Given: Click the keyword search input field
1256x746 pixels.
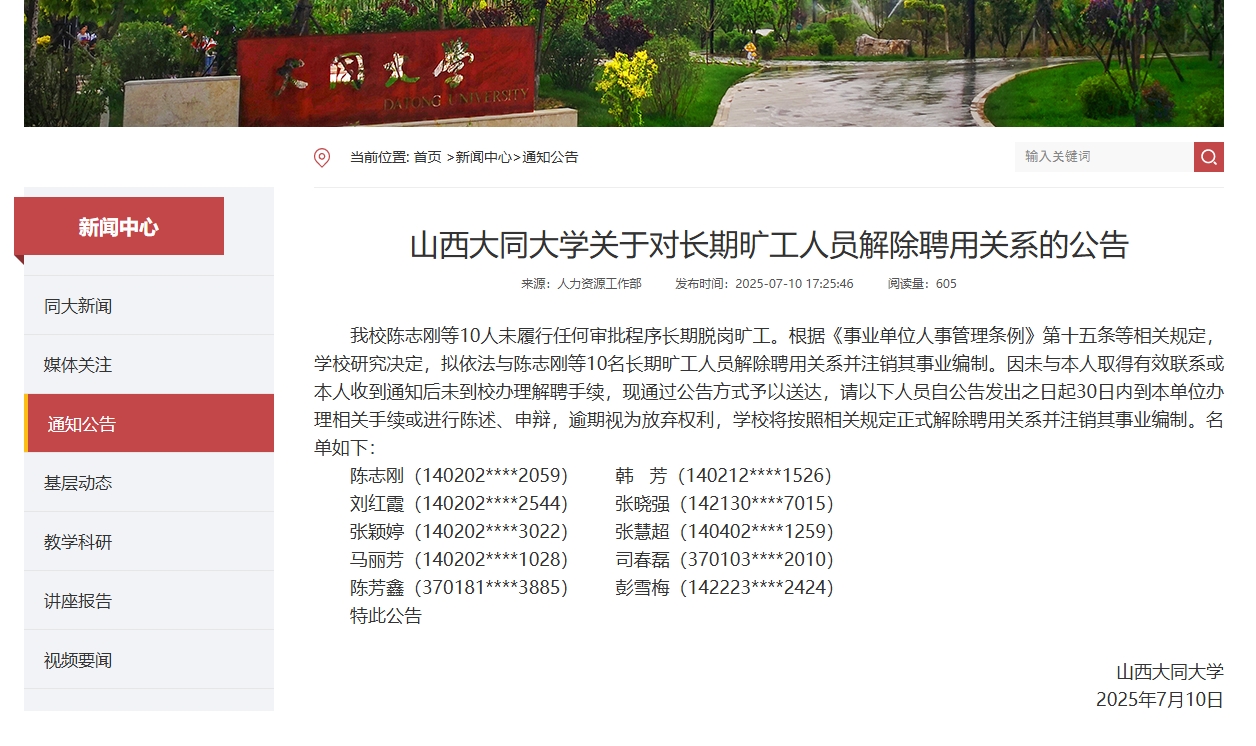Looking at the screenshot, I should coord(1103,157).
